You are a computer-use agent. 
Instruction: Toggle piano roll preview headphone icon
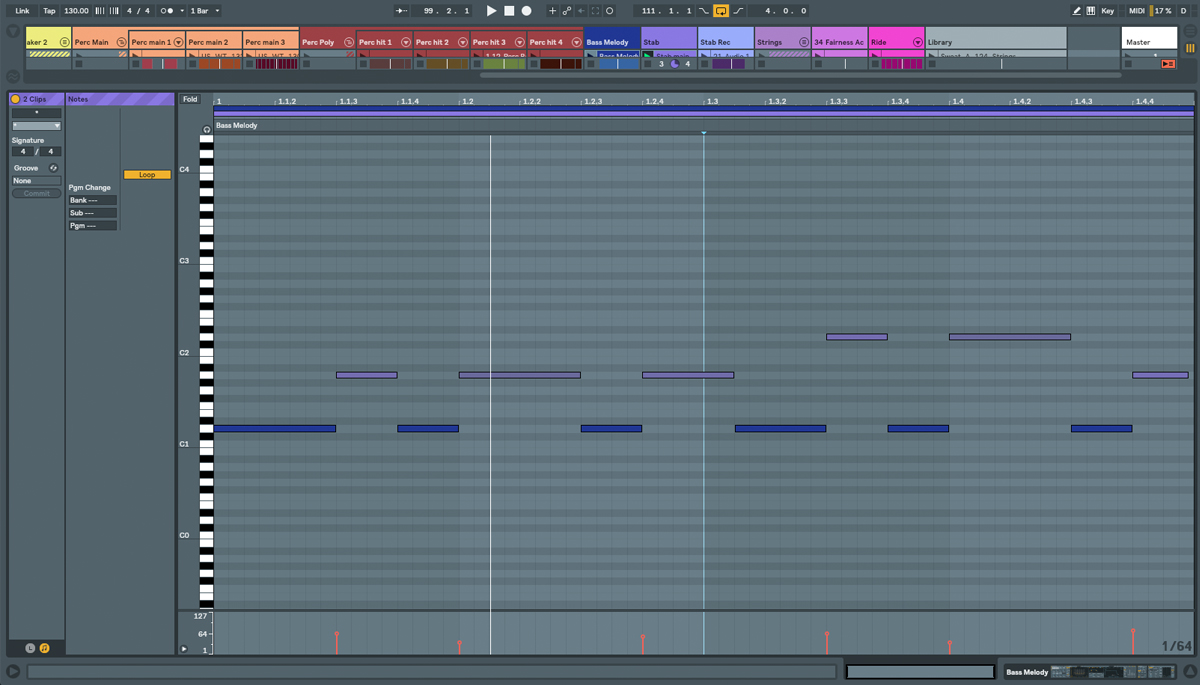click(207, 130)
